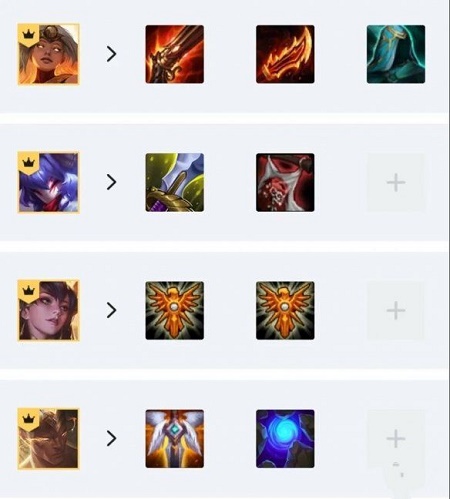450x499 pixels.
Task: Click the blue swirling orb item icon
Action: pyautogui.click(x=285, y=439)
